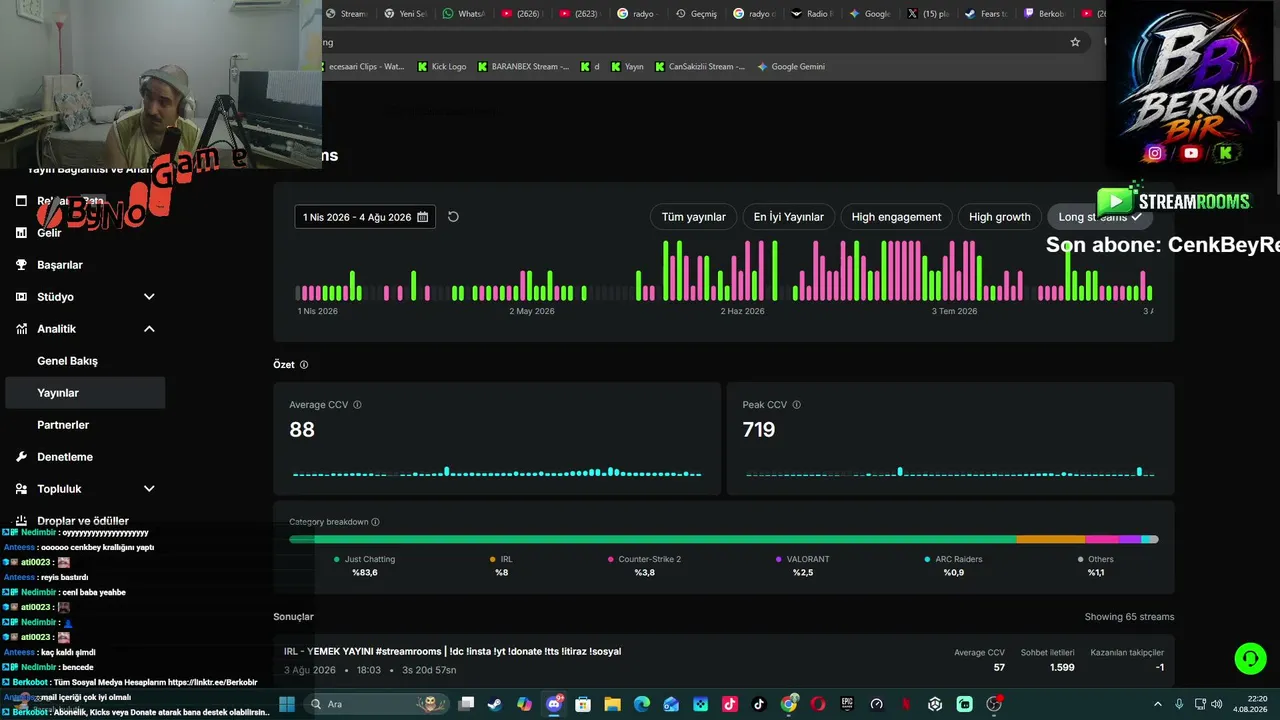Open the IRL - YEMEK YAYINI stream result
Image resolution: width=1280 pixels, height=720 pixels.
coord(724,661)
